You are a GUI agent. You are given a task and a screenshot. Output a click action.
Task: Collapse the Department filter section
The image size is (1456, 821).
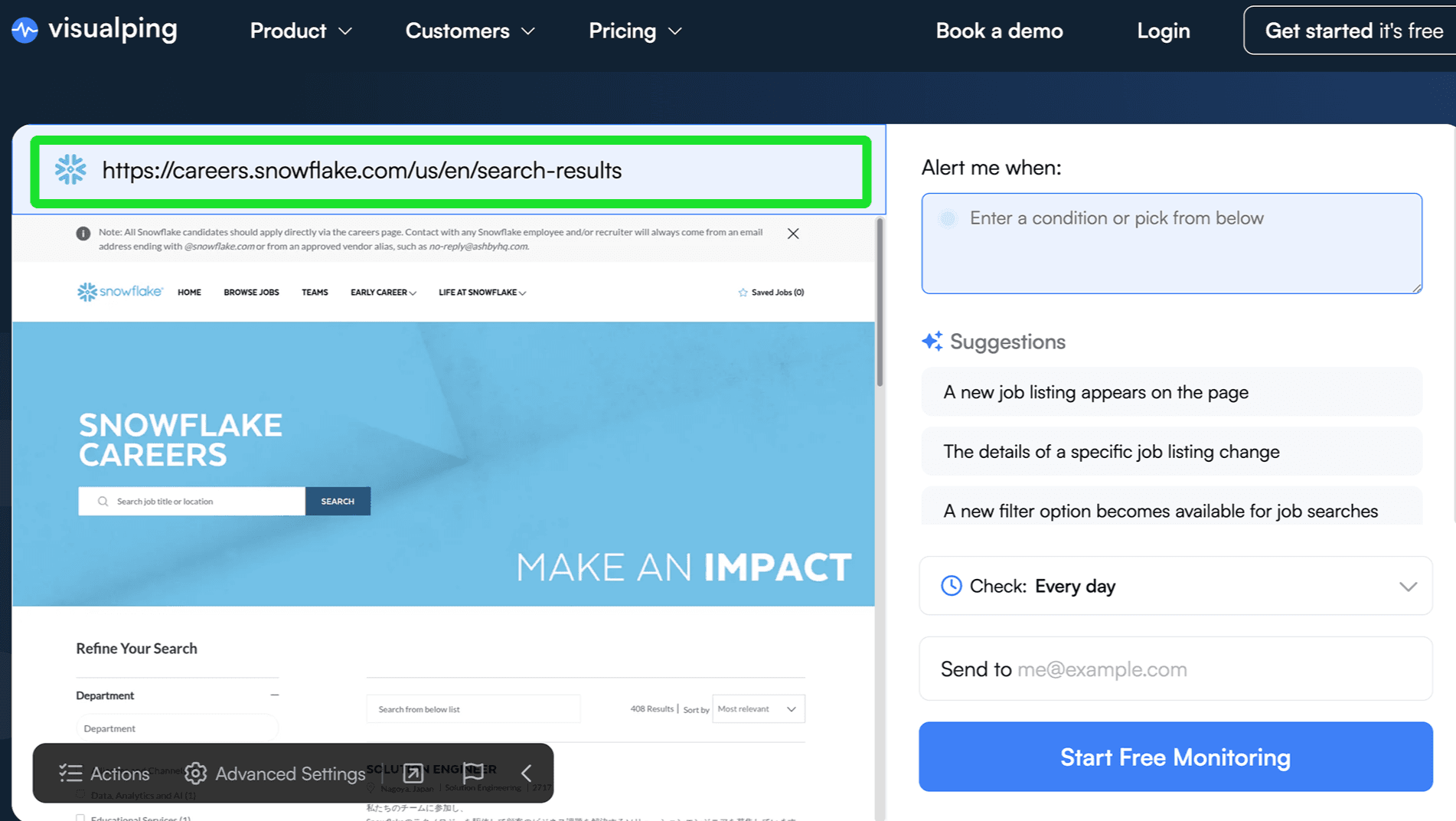point(275,695)
